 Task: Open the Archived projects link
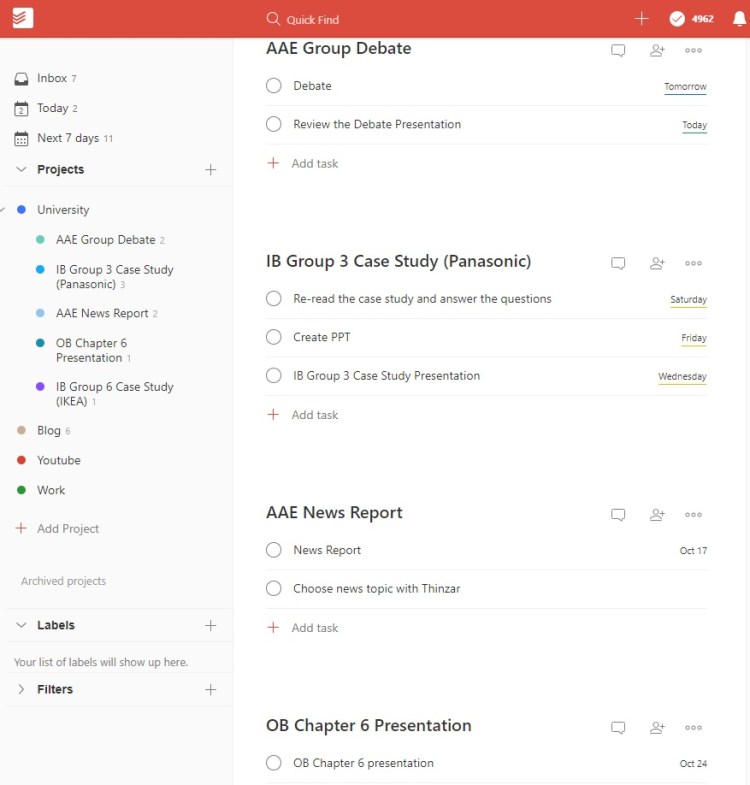tap(63, 581)
